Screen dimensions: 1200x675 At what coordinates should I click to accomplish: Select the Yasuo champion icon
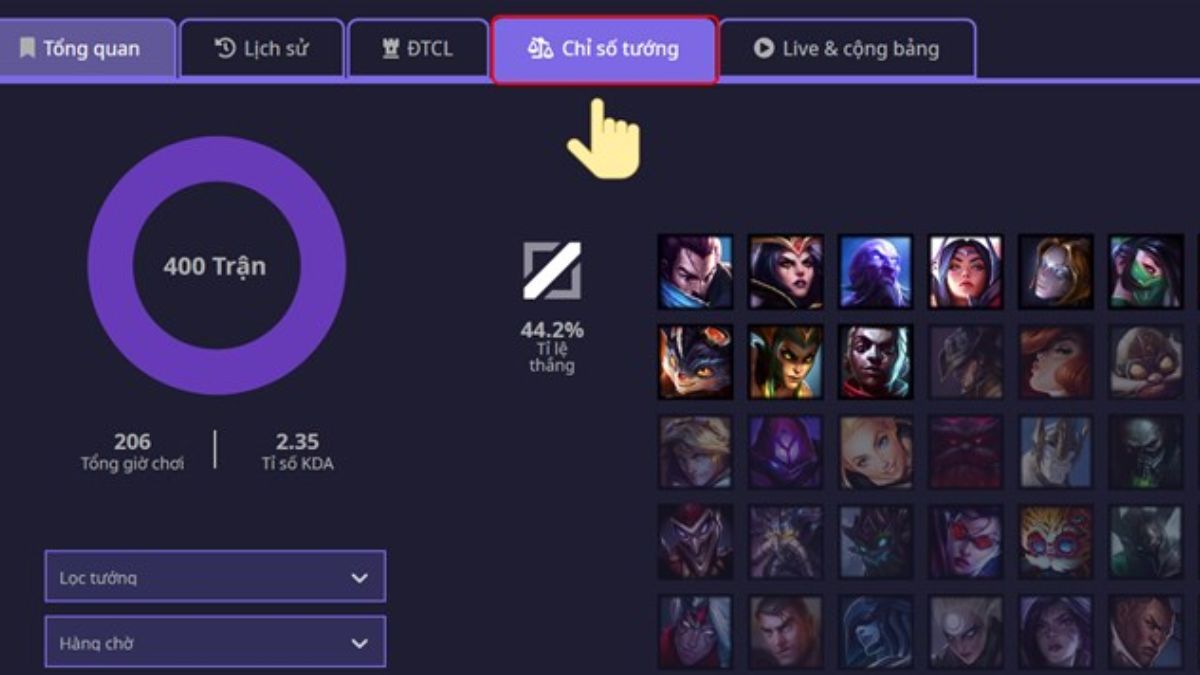695,272
